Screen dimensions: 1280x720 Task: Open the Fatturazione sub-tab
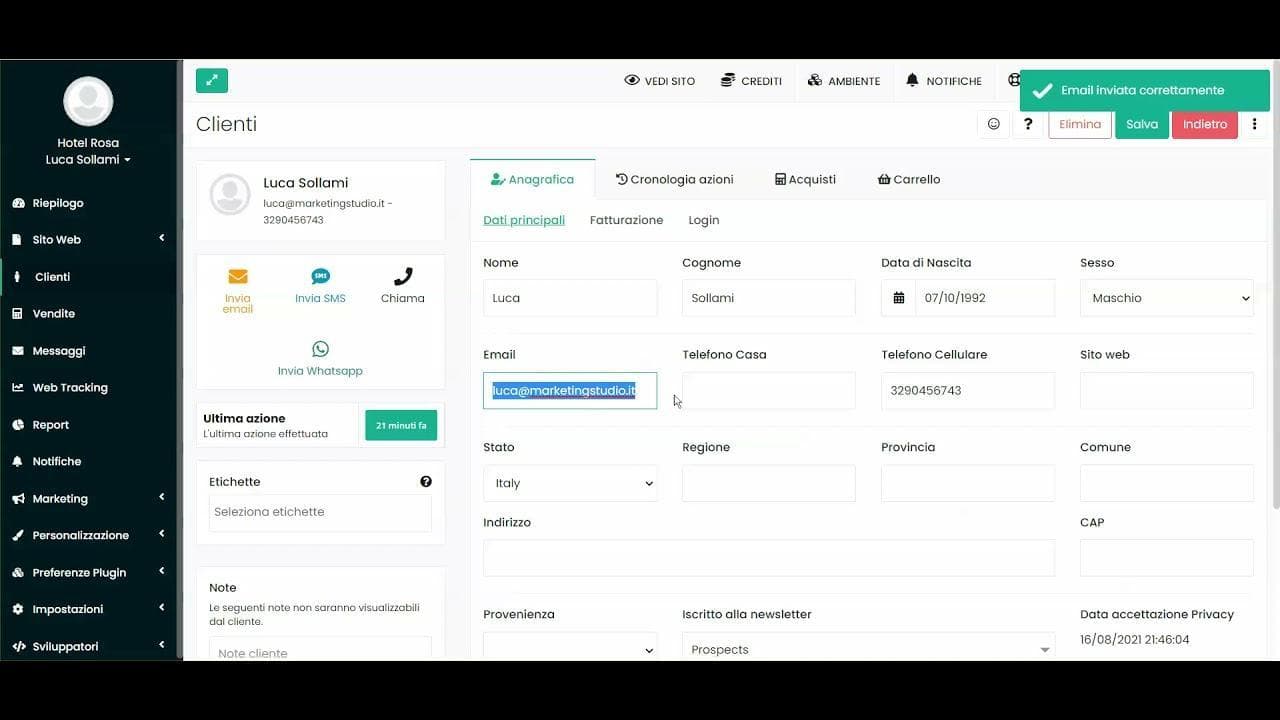pos(626,219)
